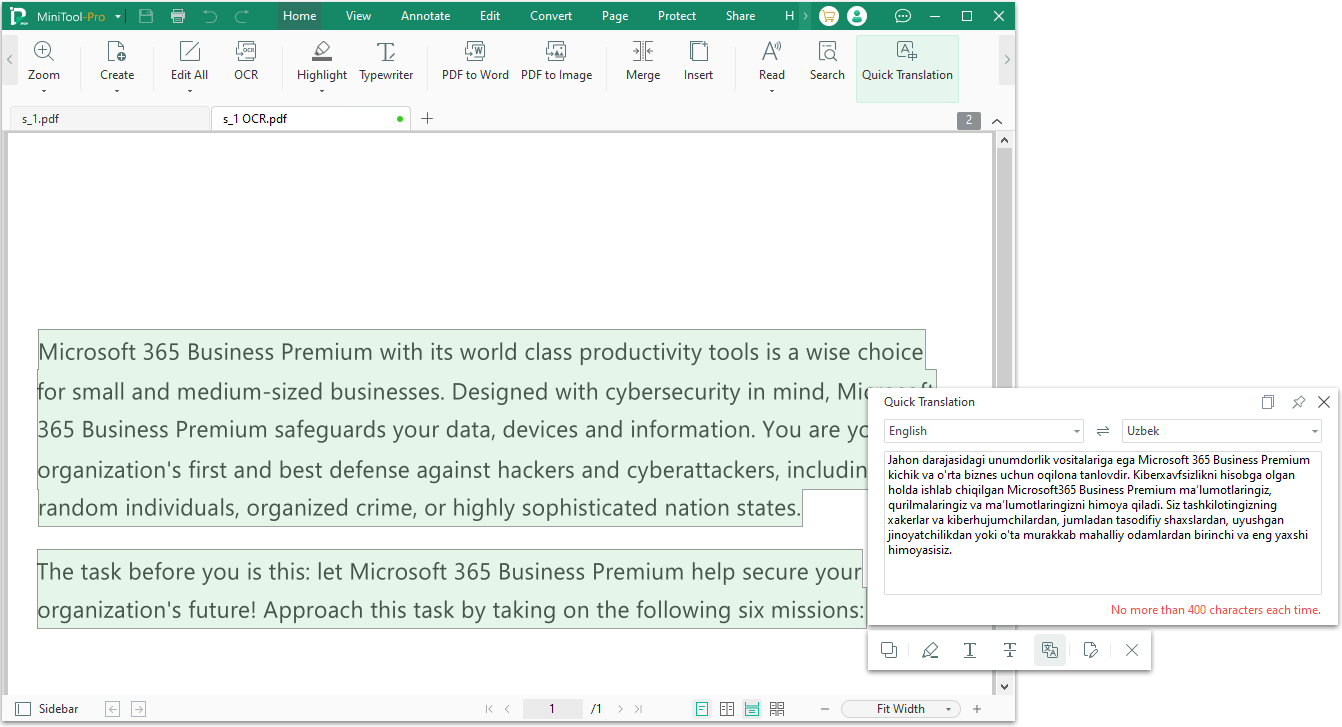The height and width of the screenshot is (727, 1342).
Task: Click the Quick Translation ribbon button
Action: pyautogui.click(x=907, y=68)
